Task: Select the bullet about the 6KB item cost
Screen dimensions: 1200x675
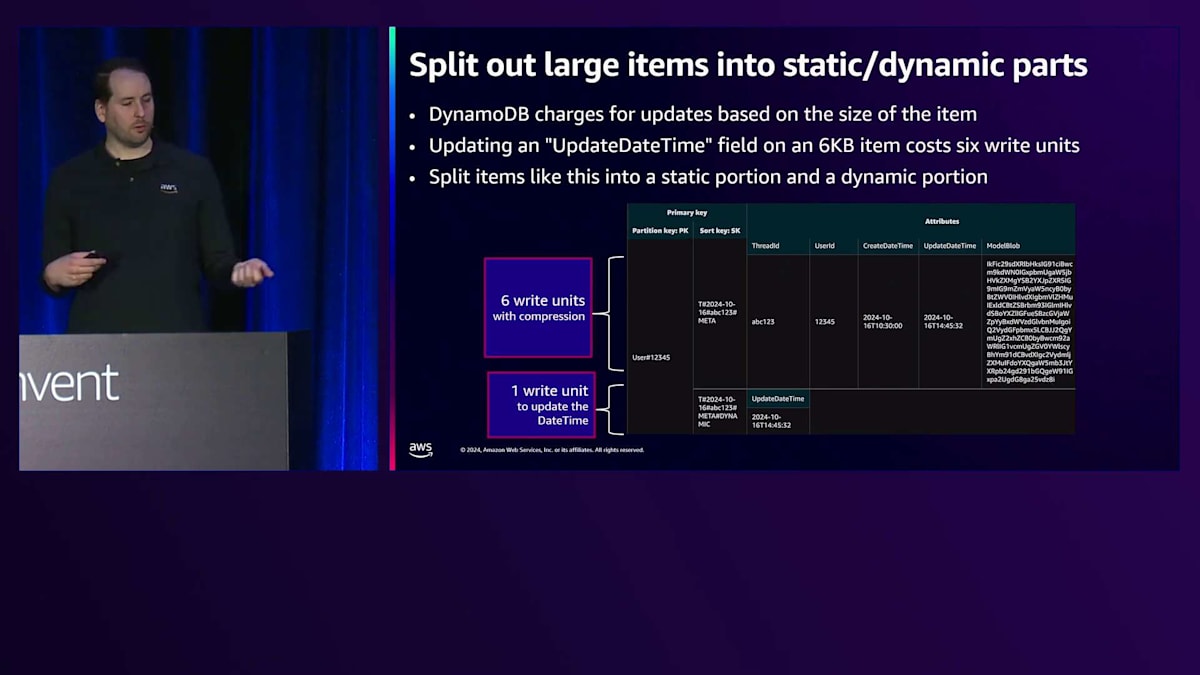Action: click(x=754, y=145)
